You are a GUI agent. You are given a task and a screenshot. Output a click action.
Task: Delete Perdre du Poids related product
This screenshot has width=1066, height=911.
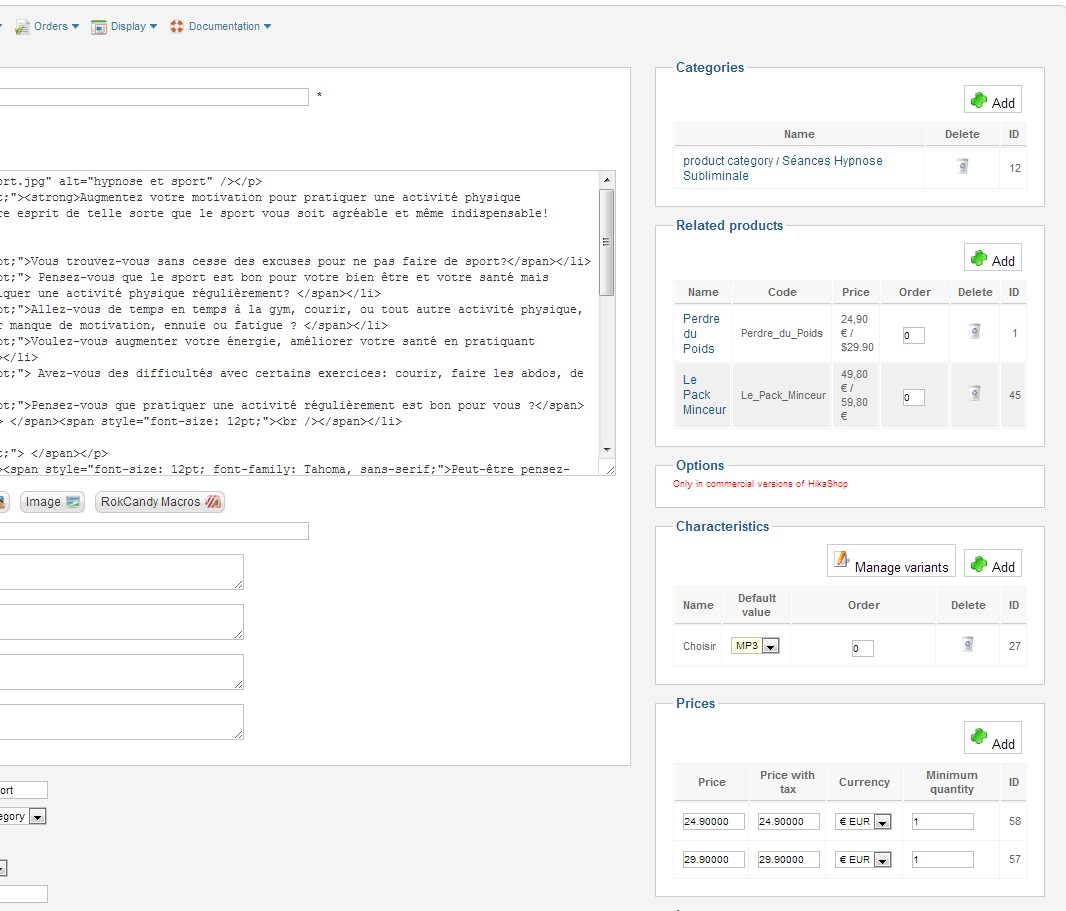coord(974,332)
